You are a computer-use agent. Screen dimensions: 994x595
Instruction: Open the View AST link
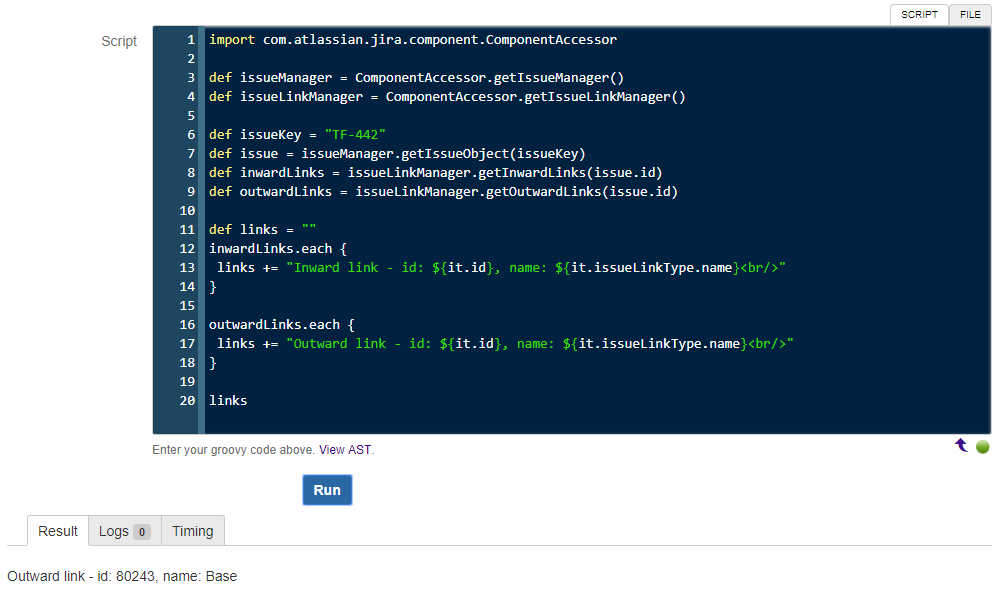click(345, 450)
